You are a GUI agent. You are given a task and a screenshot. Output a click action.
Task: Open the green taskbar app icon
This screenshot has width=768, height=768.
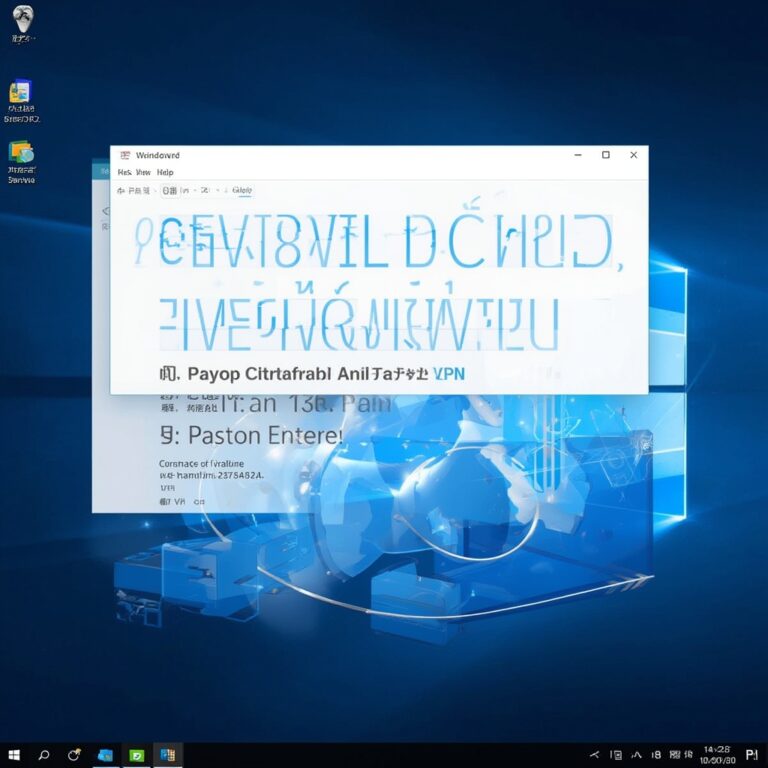pos(136,756)
